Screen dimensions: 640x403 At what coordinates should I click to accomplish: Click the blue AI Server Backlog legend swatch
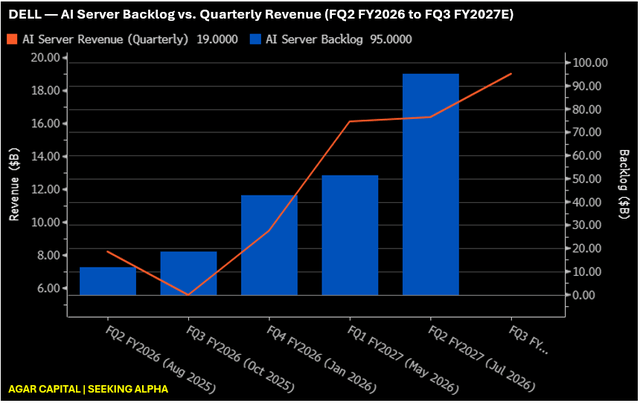pyautogui.click(x=255, y=39)
